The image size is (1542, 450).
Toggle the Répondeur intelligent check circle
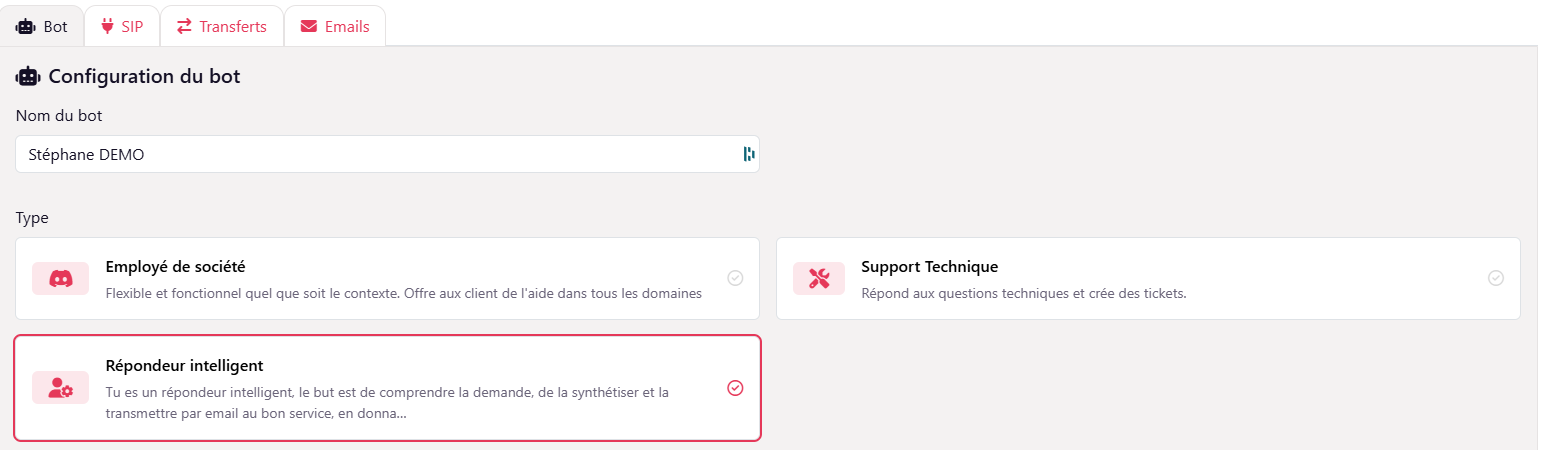(x=735, y=388)
